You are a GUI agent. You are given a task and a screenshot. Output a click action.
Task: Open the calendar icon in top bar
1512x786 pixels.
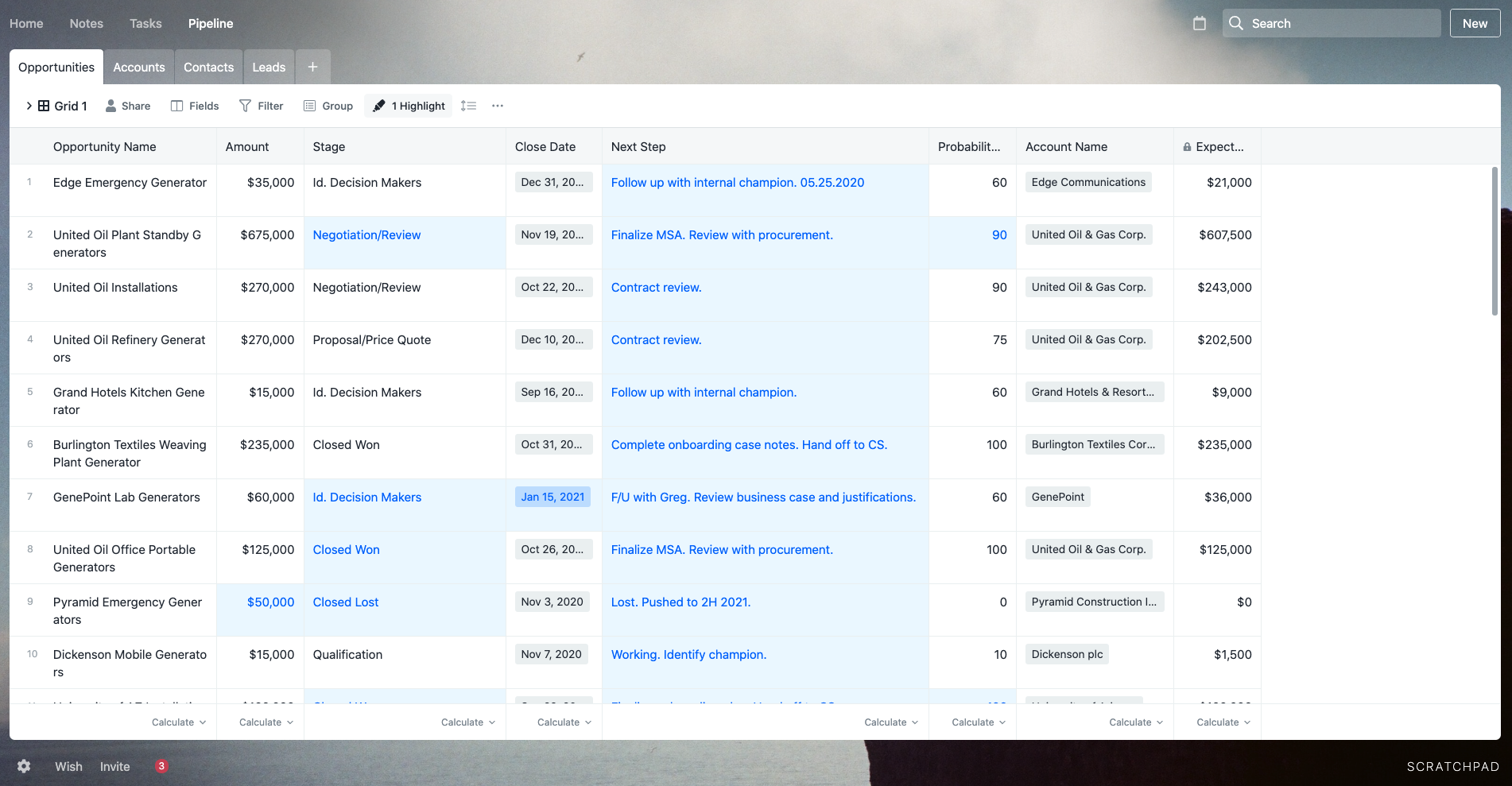1200,24
